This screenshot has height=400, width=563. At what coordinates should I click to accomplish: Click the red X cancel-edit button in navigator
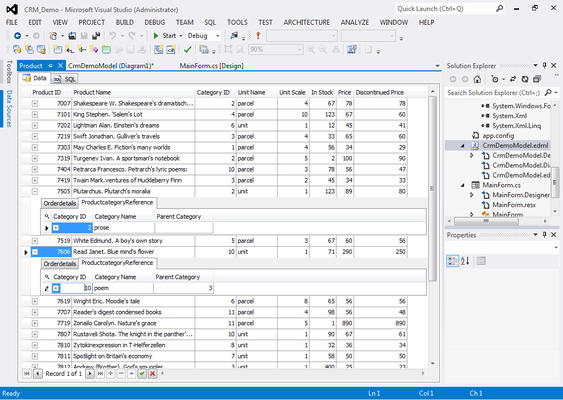tap(153, 374)
